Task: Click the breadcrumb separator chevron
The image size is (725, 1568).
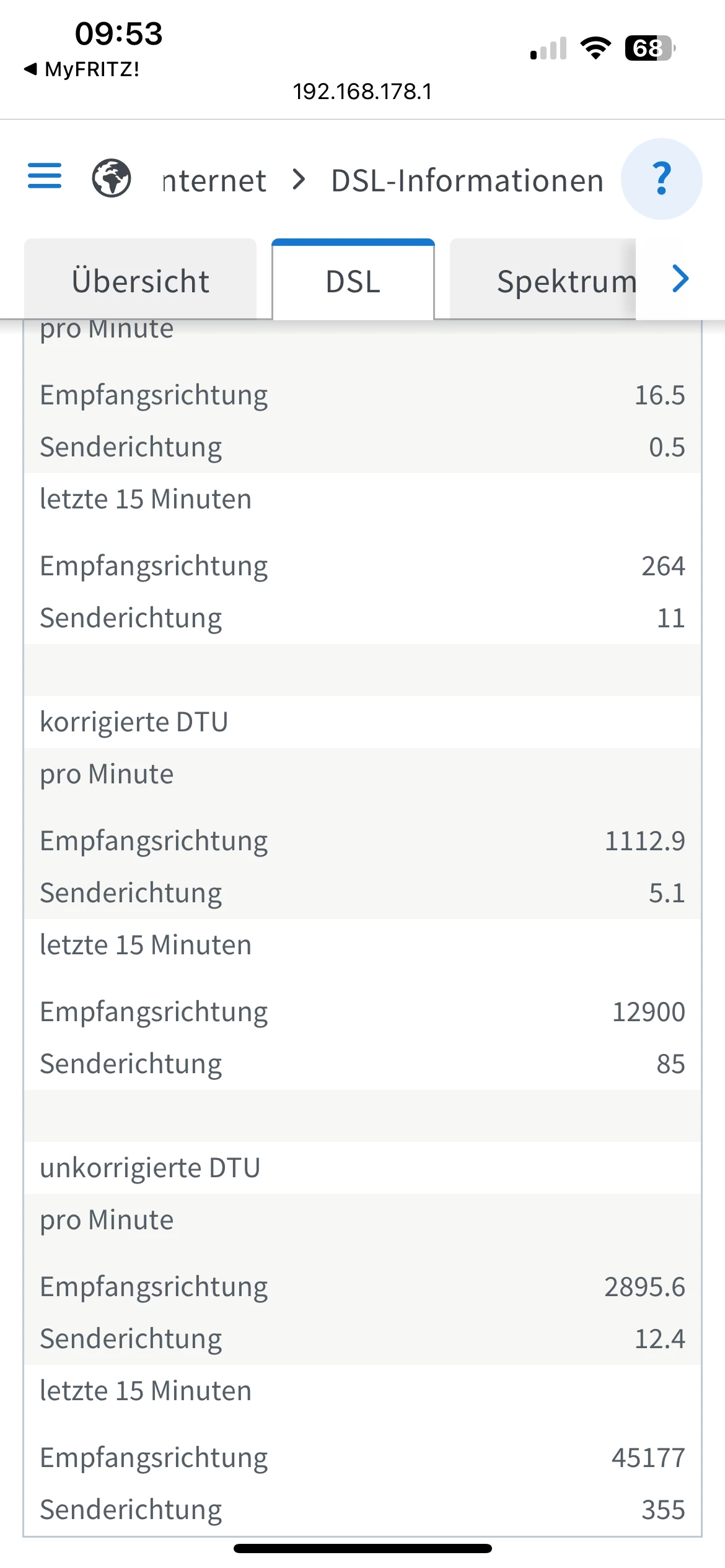Action: point(299,180)
